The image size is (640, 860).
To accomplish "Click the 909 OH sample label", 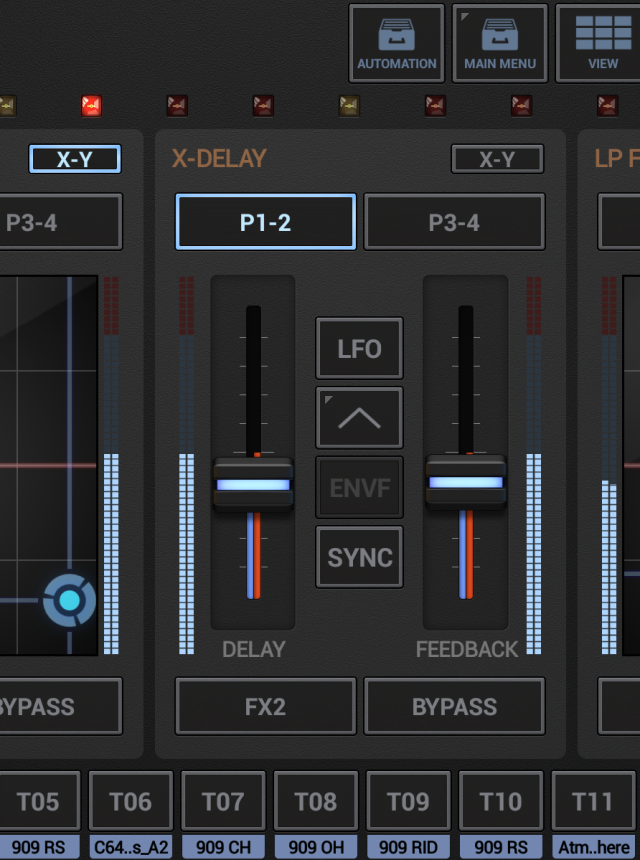I will (316, 847).
